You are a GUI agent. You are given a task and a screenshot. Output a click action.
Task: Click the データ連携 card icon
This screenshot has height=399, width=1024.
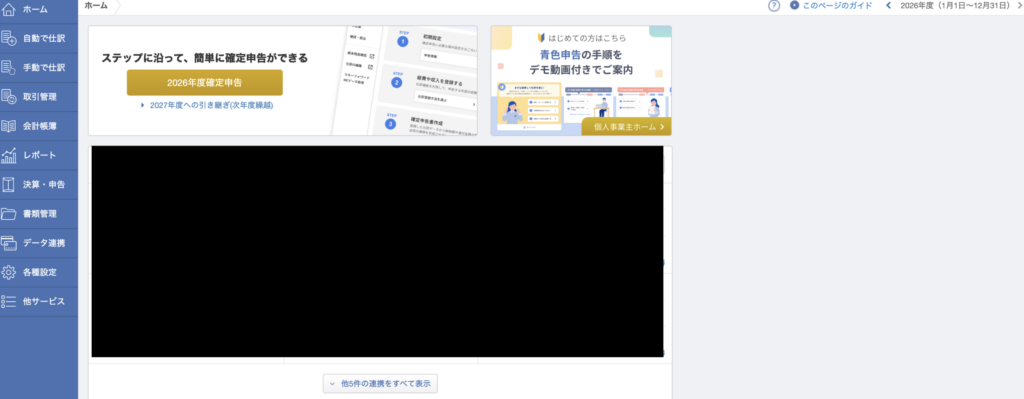coord(8,243)
